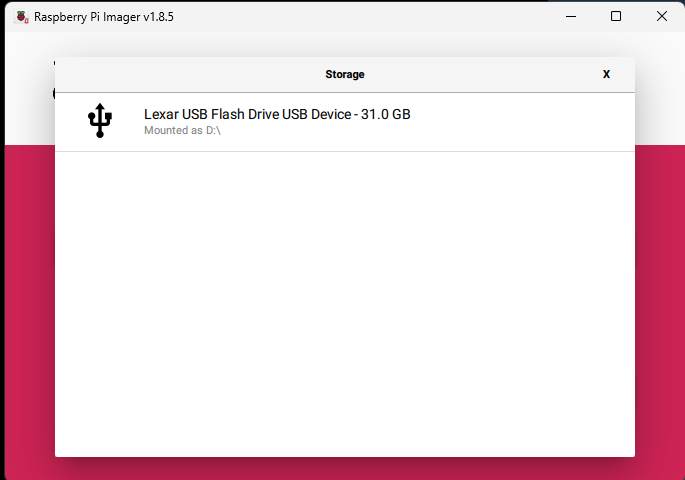Click the USB drive icon for the Lexar device
685x480 pixels.
[x=100, y=121]
